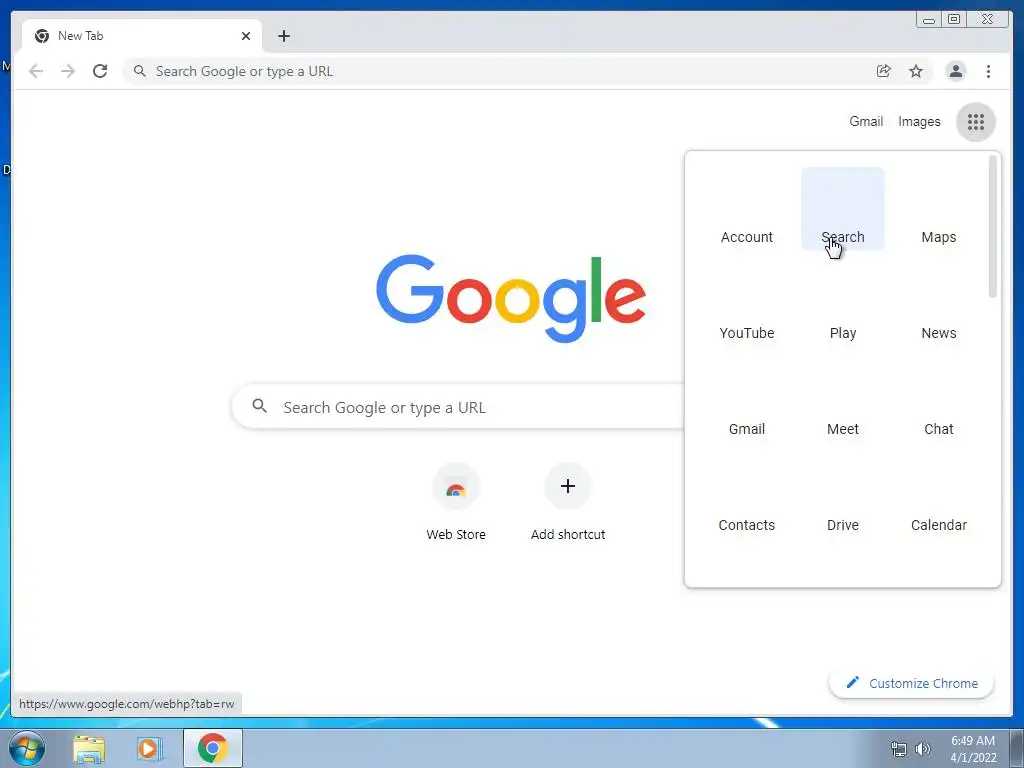
Task: Click the apps panel scrollbar
Action: click(x=993, y=227)
